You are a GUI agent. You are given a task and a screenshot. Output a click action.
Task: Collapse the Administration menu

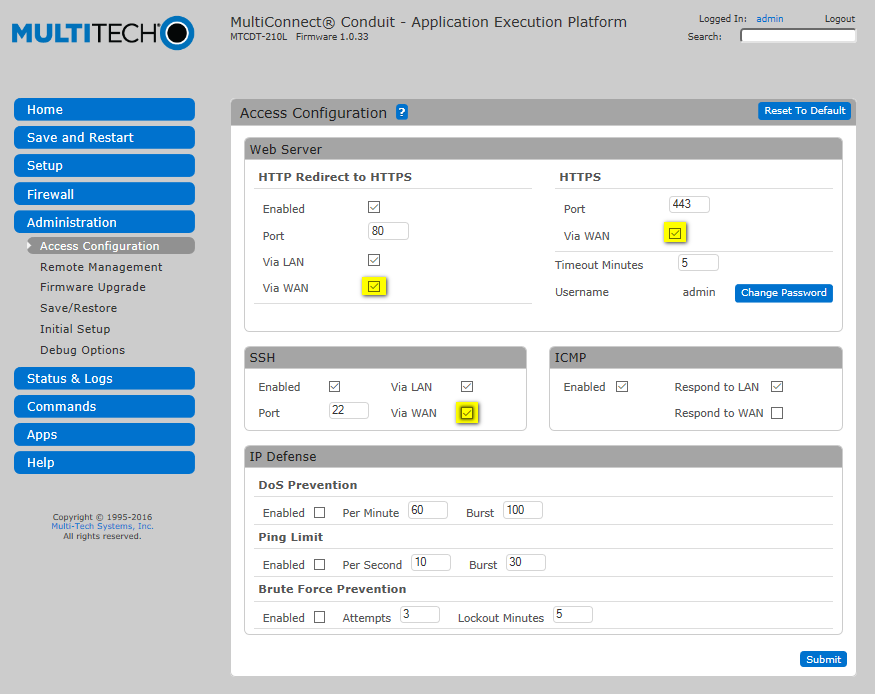(104, 222)
